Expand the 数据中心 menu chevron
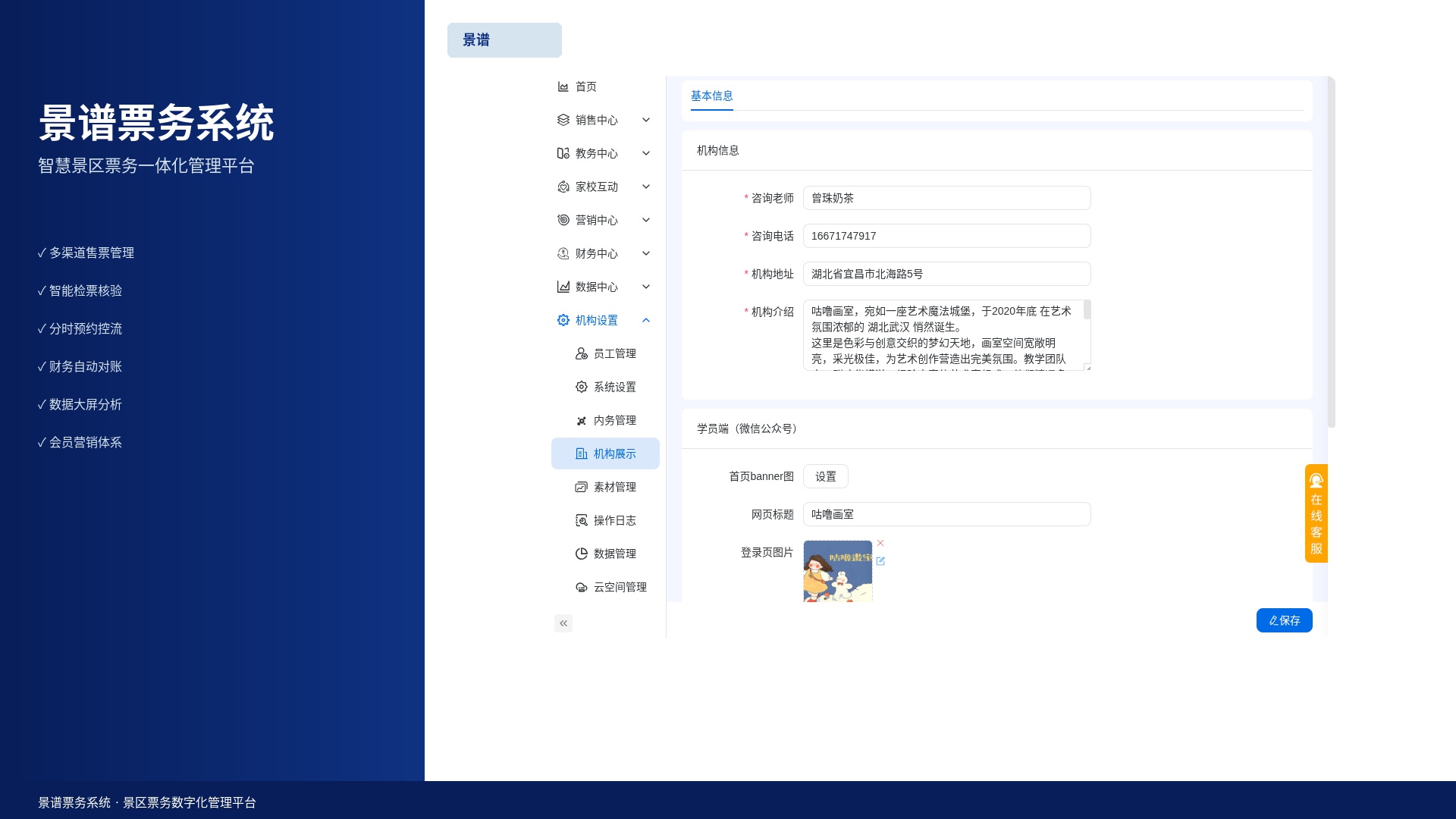Image resolution: width=1456 pixels, height=819 pixels. (x=646, y=287)
